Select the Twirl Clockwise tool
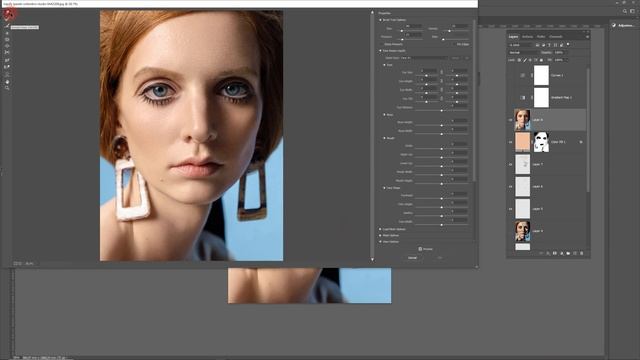Screen dimensions: 640x360 pos(7,33)
